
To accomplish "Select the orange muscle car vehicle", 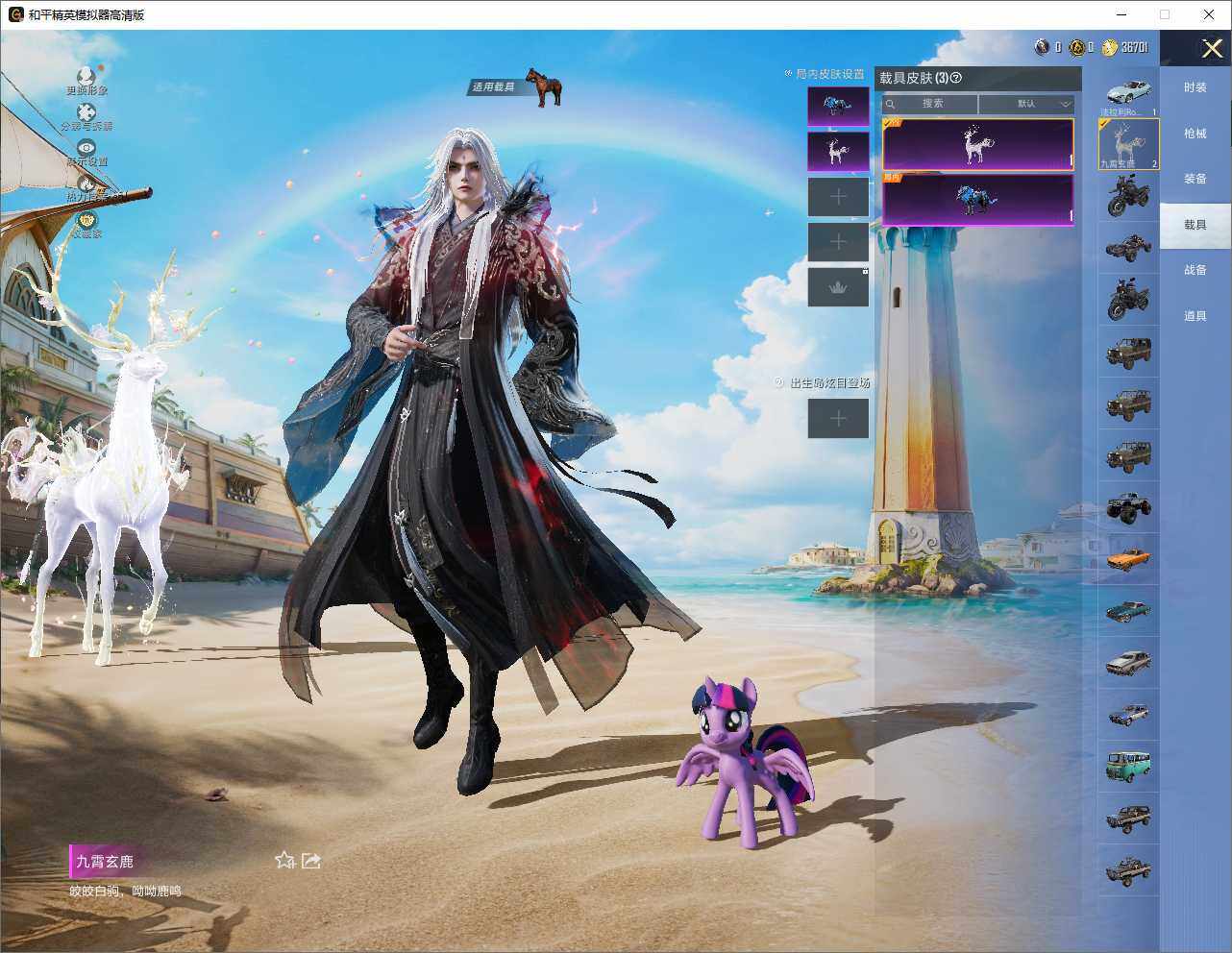I will pyautogui.click(x=1129, y=559).
